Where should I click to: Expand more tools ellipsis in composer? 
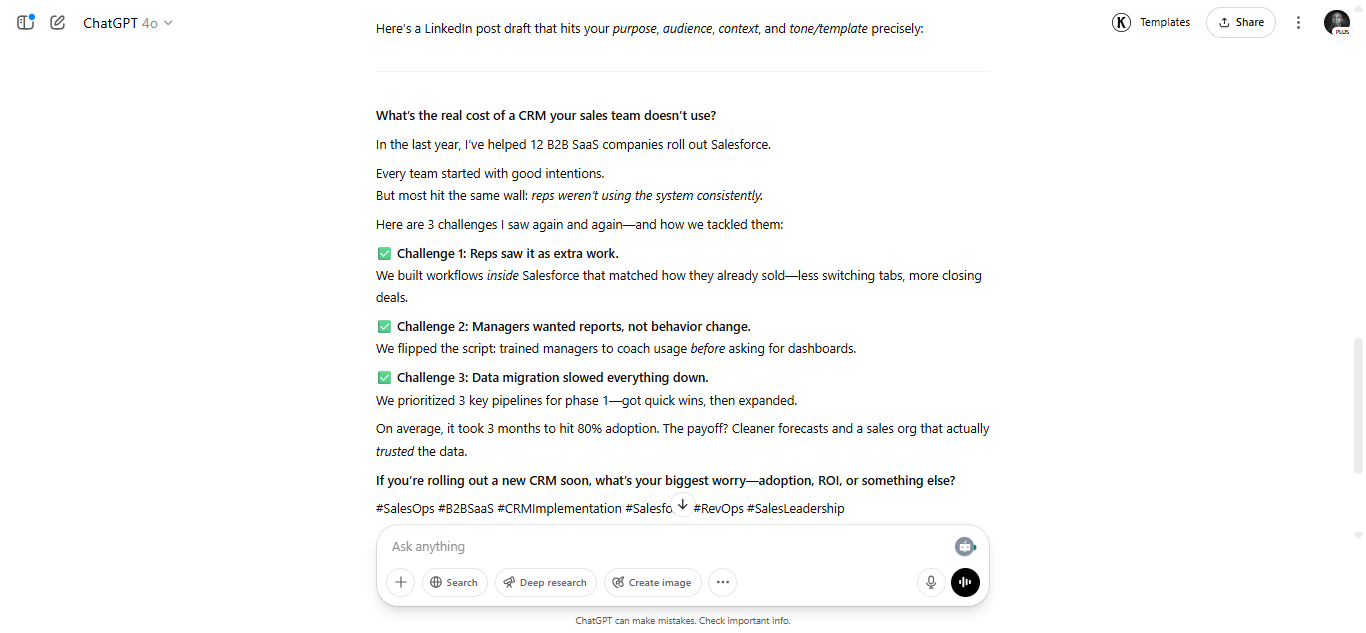point(723,582)
